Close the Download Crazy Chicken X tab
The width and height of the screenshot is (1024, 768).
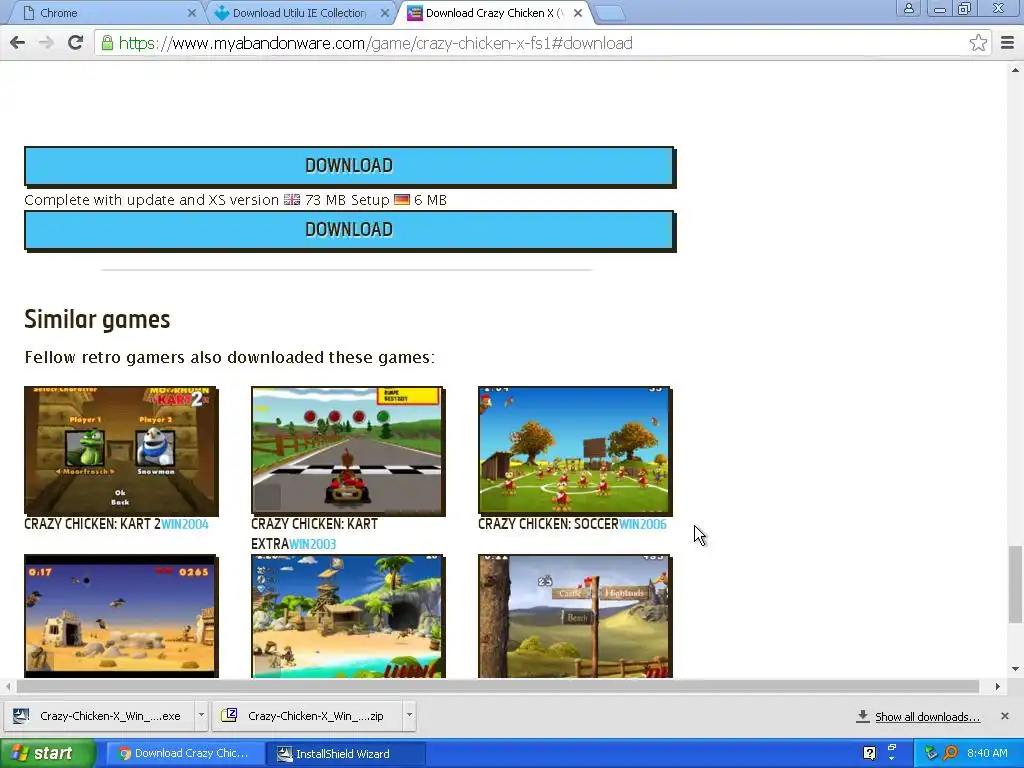[x=578, y=13]
